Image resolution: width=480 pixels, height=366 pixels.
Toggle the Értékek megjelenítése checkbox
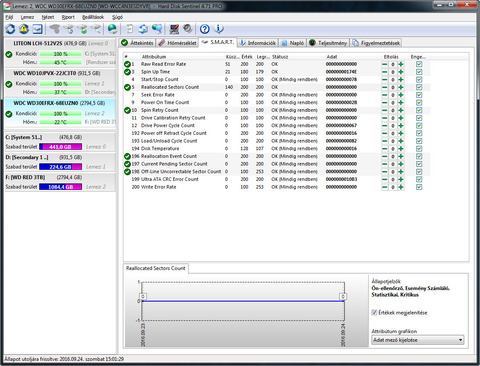pyautogui.click(x=374, y=313)
